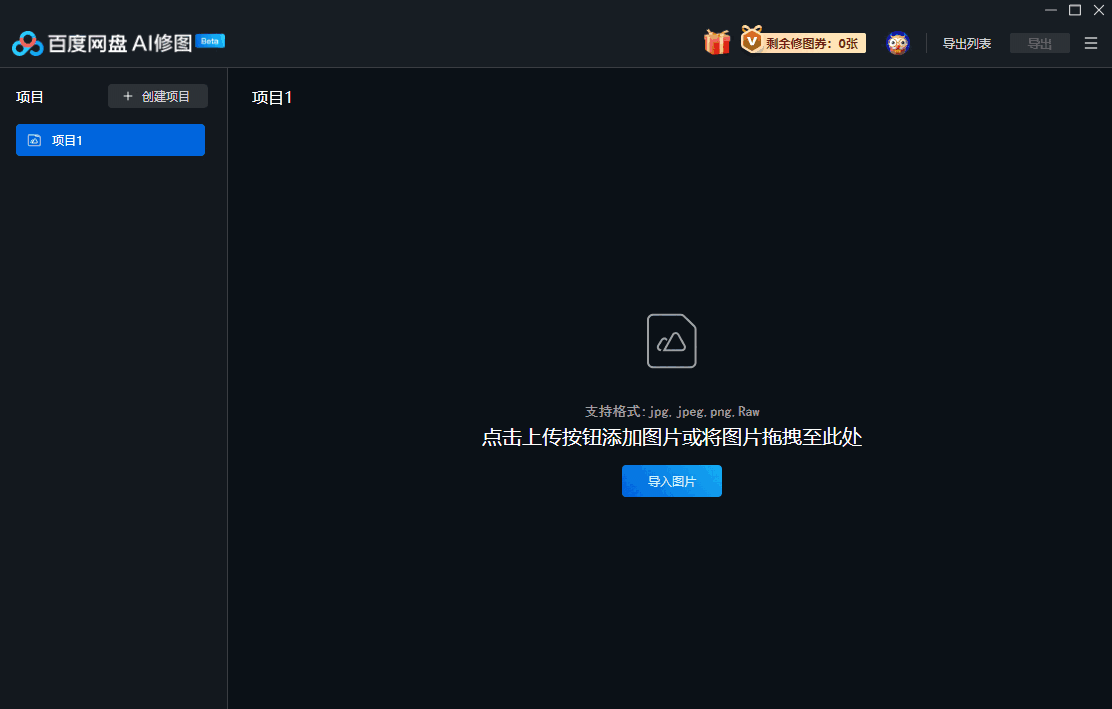
Task: Select the 项目1 tab header
Action: [271, 97]
